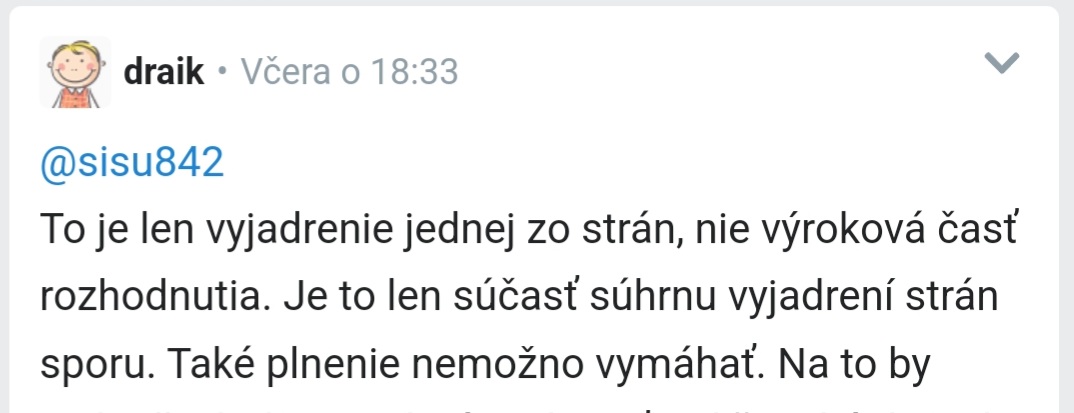The height and width of the screenshot is (413, 1074).
Task: Click the "Včera o 18:33" timestamp
Action: click(346, 72)
